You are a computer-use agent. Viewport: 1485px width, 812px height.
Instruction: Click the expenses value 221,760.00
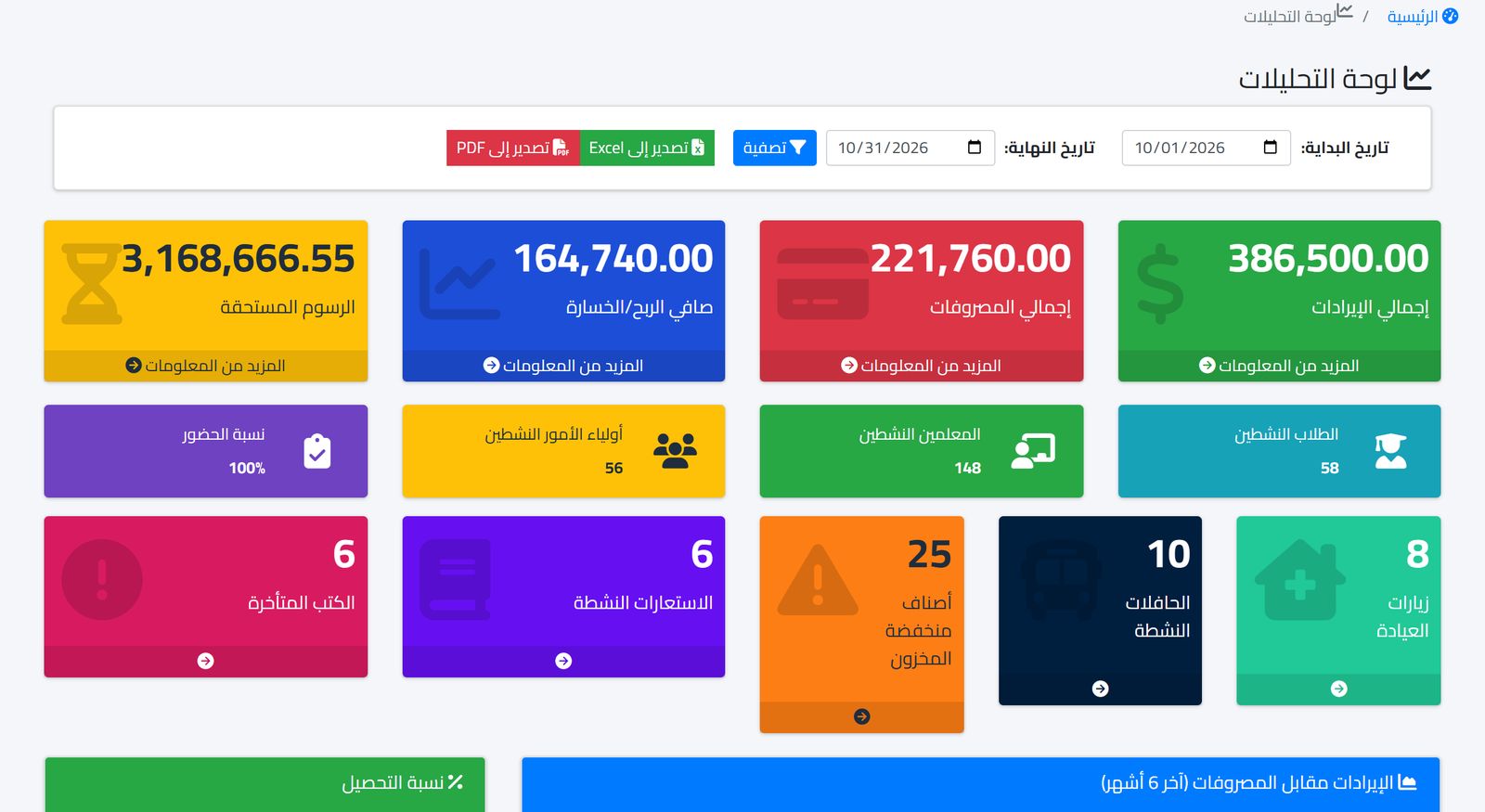click(x=971, y=259)
